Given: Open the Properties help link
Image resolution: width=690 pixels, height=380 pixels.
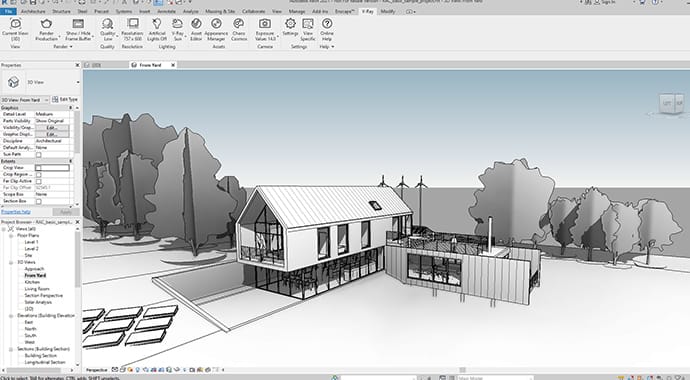Looking at the screenshot, I should point(16,212).
